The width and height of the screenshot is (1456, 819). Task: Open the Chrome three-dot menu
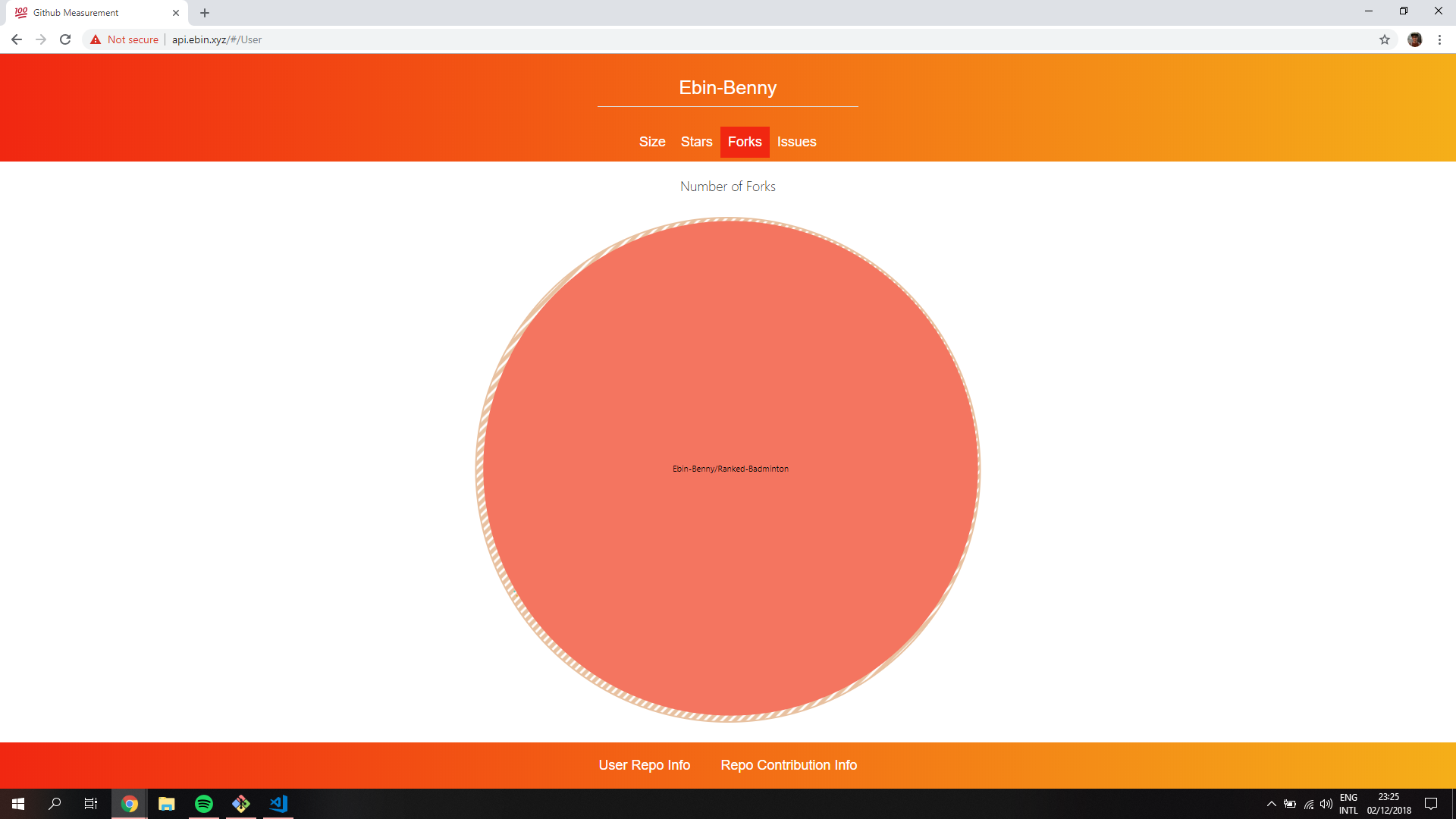click(x=1439, y=39)
